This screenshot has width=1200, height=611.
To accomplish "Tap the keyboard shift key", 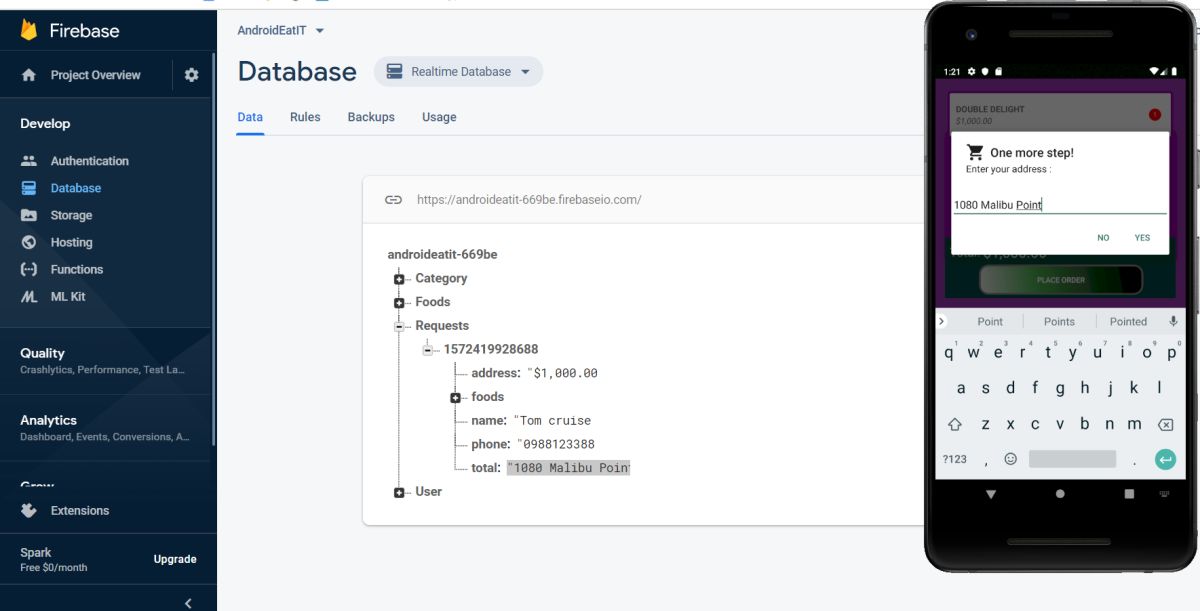I will tap(955, 424).
